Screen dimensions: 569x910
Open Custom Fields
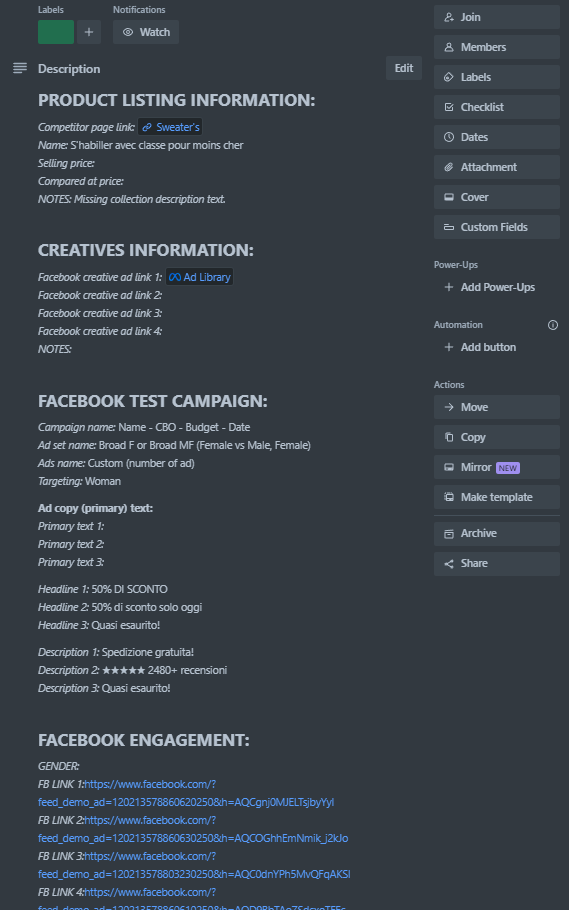tap(496, 227)
